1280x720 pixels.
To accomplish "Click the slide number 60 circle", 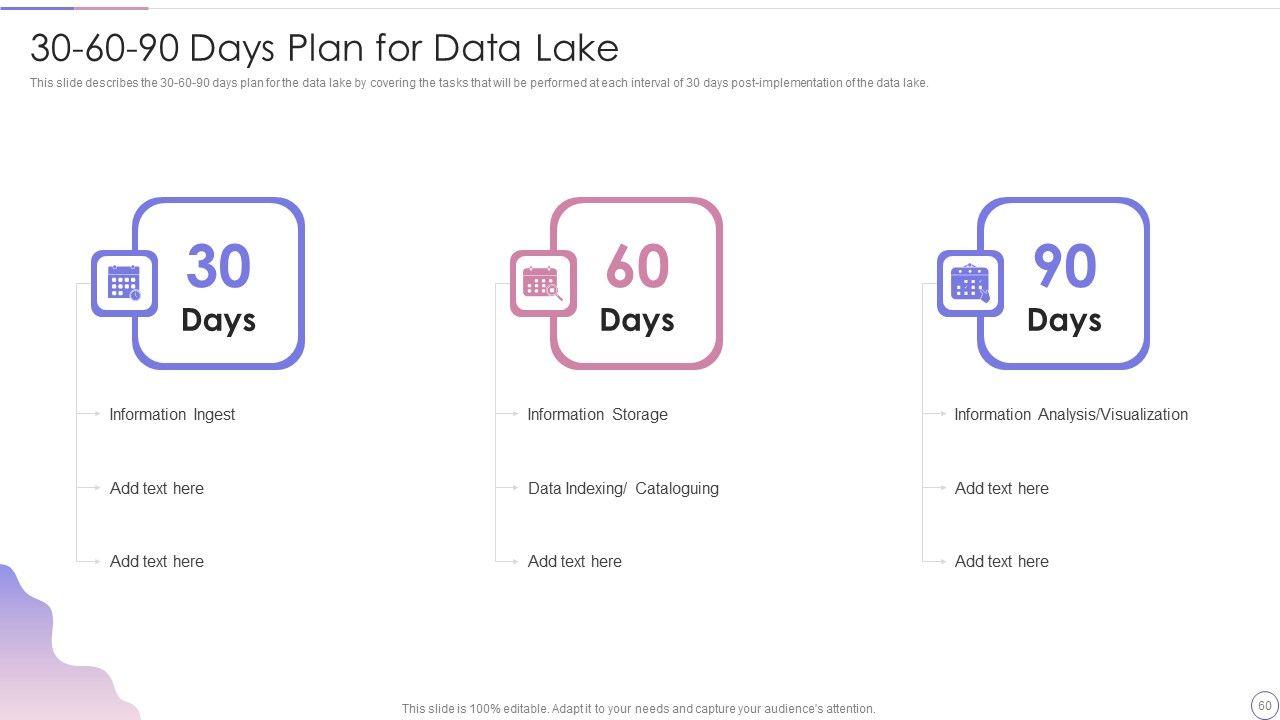I will [1264, 705].
